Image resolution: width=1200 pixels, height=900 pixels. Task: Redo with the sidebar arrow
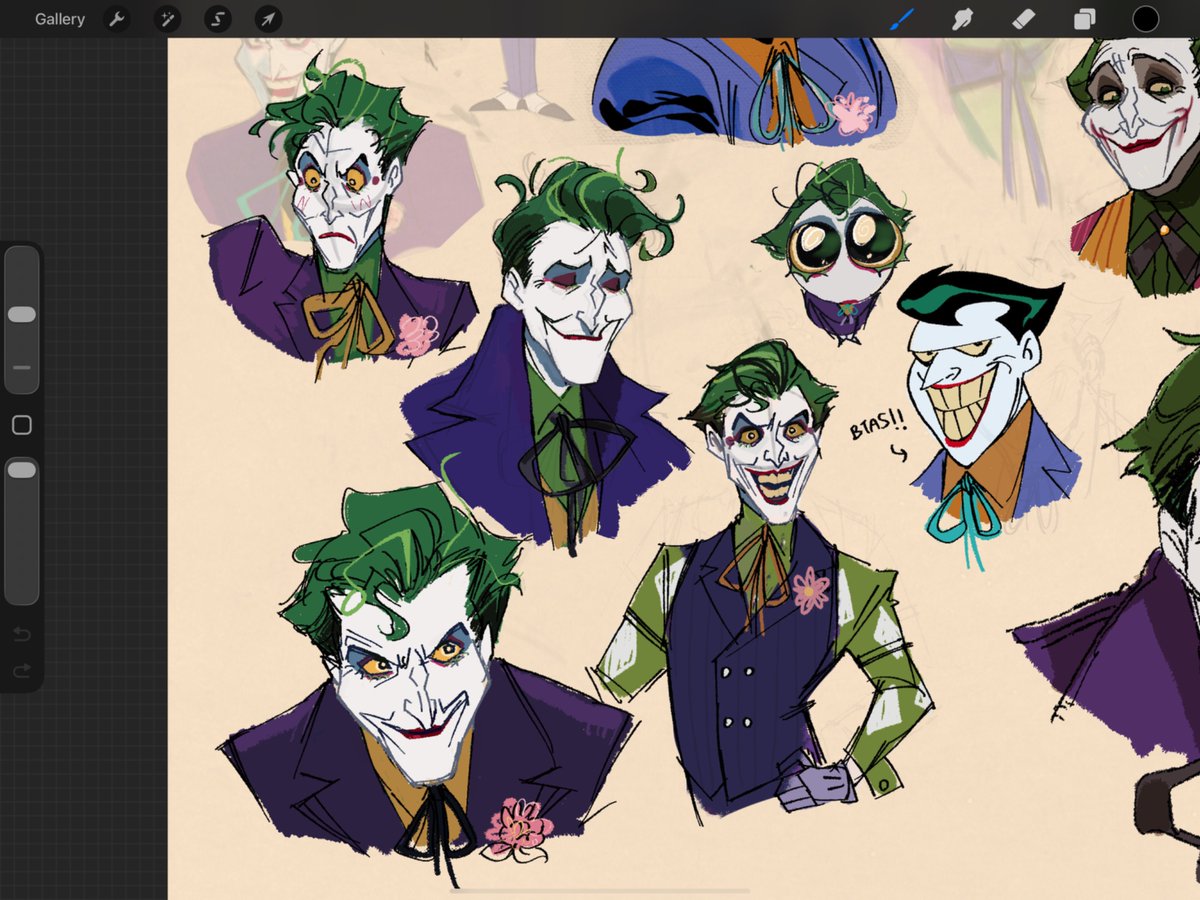[22, 671]
